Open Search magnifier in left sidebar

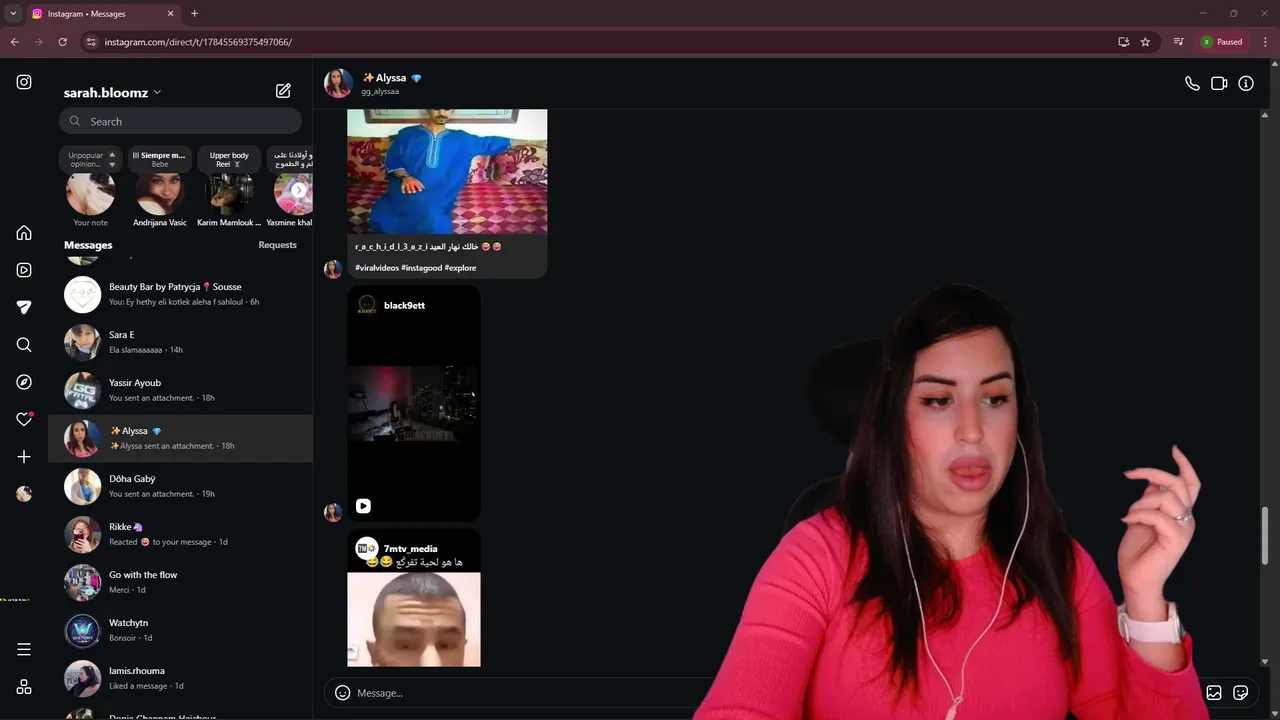tap(24, 345)
